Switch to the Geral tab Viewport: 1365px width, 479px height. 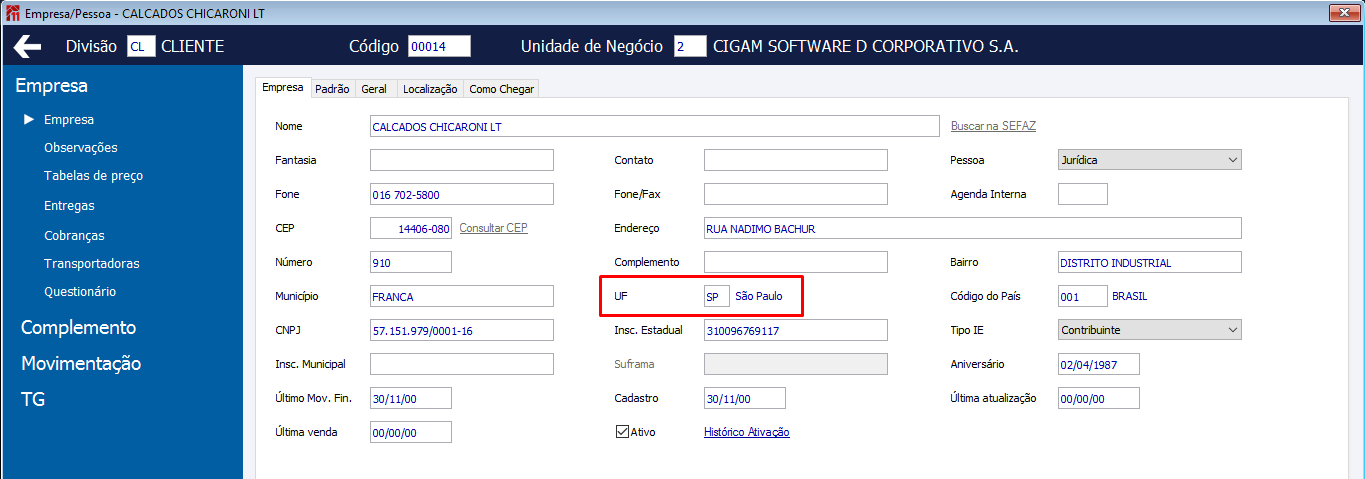(x=374, y=89)
